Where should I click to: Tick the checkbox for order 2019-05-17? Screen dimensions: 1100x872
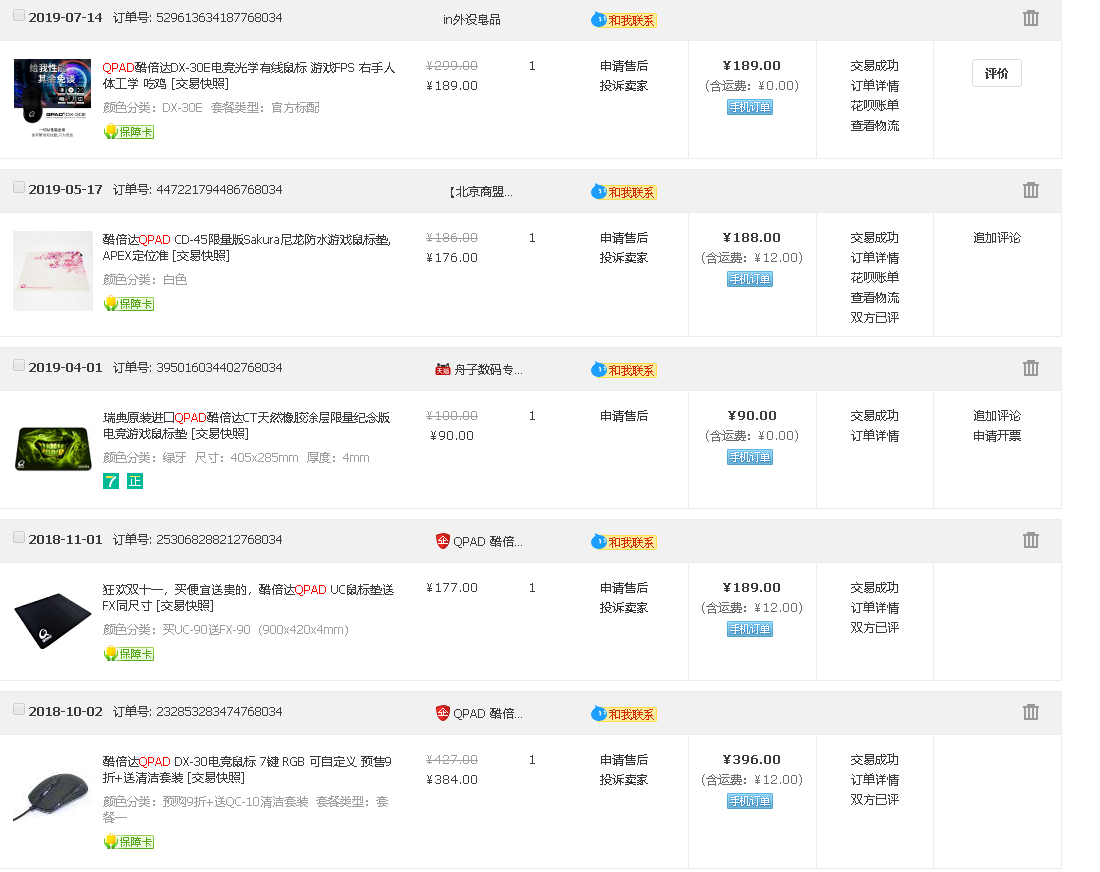tap(19, 187)
